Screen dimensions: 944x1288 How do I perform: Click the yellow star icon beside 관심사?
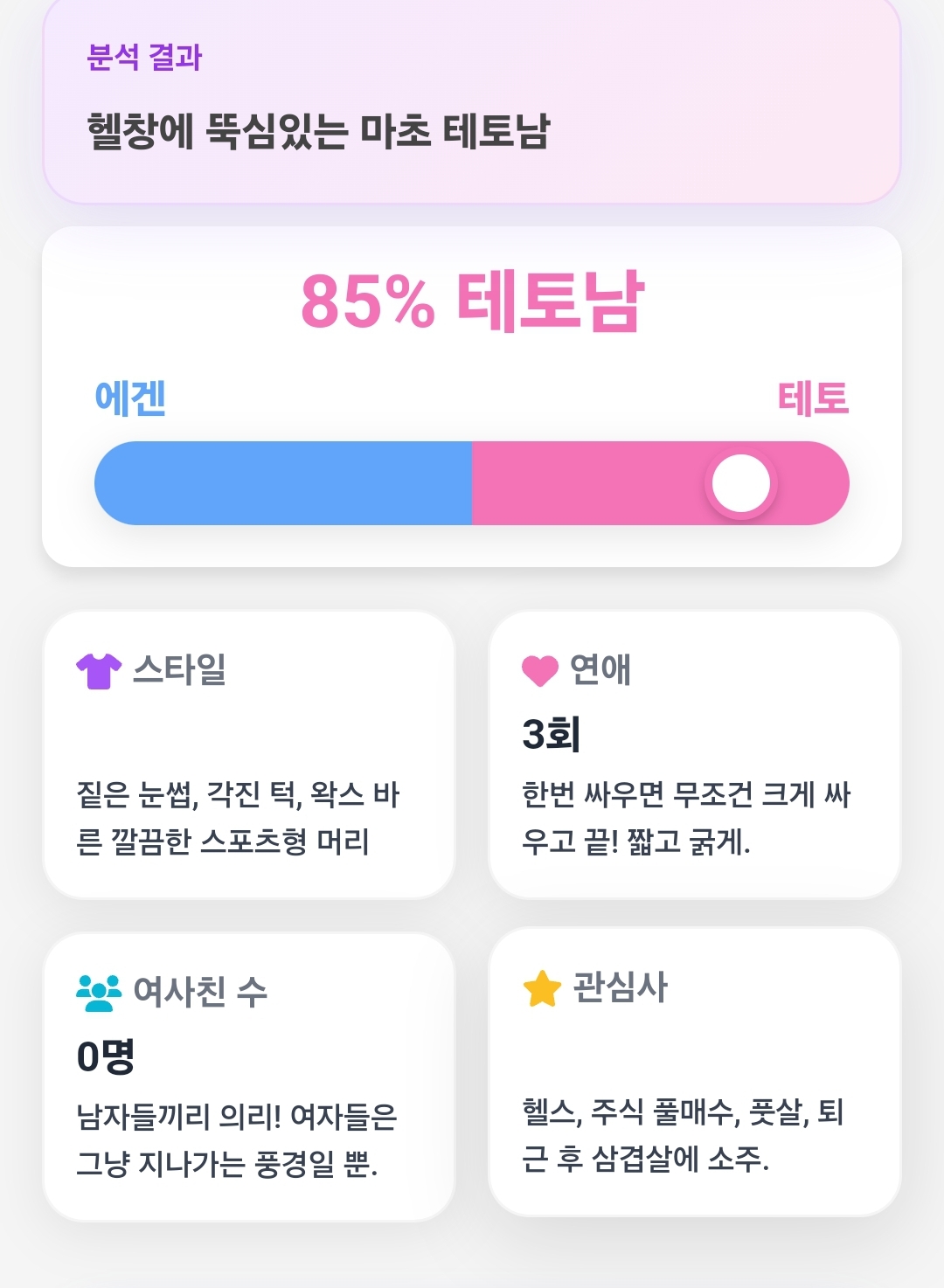[542, 988]
